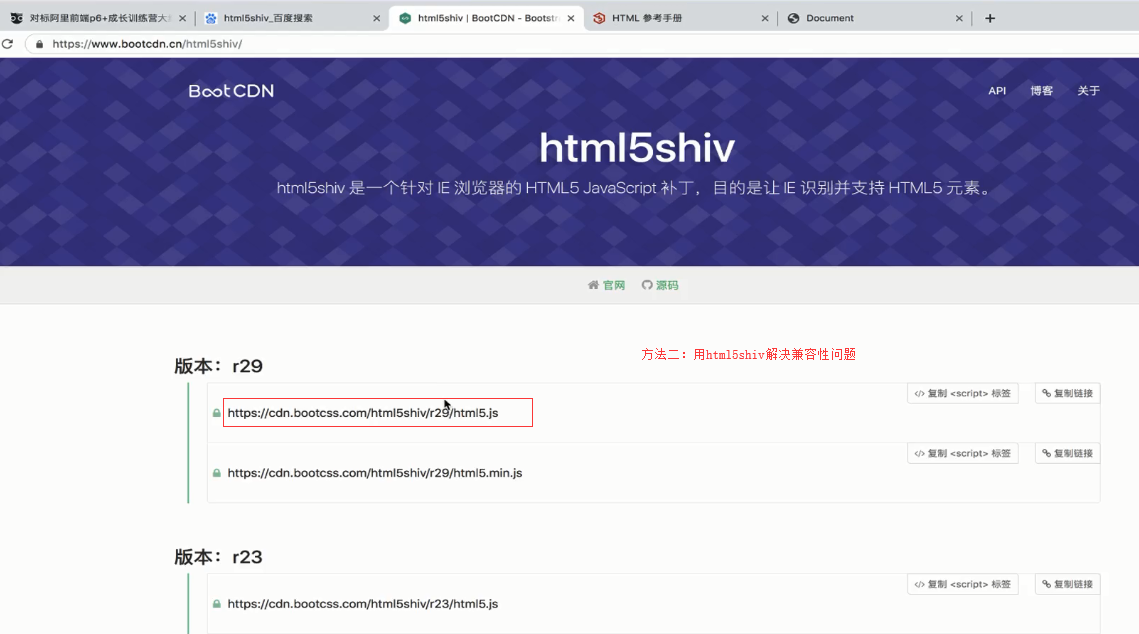Screen dimensions: 1139x634
Task: Copy link for r23 html5.js
Action: click(x=1067, y=584)
